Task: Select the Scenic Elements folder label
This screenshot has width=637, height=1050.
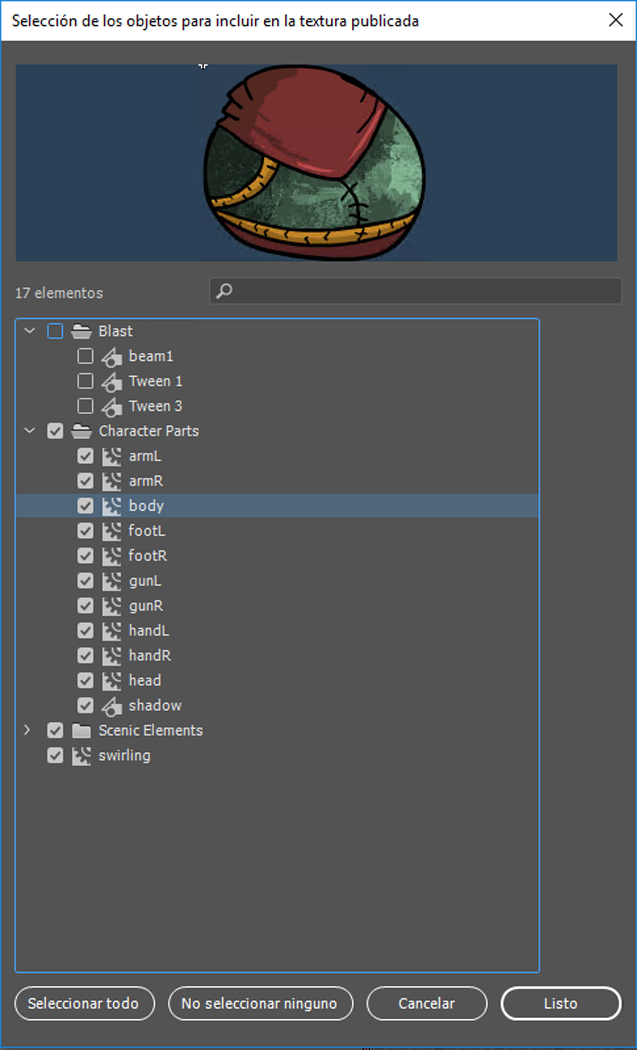Action: click(151, 731)
